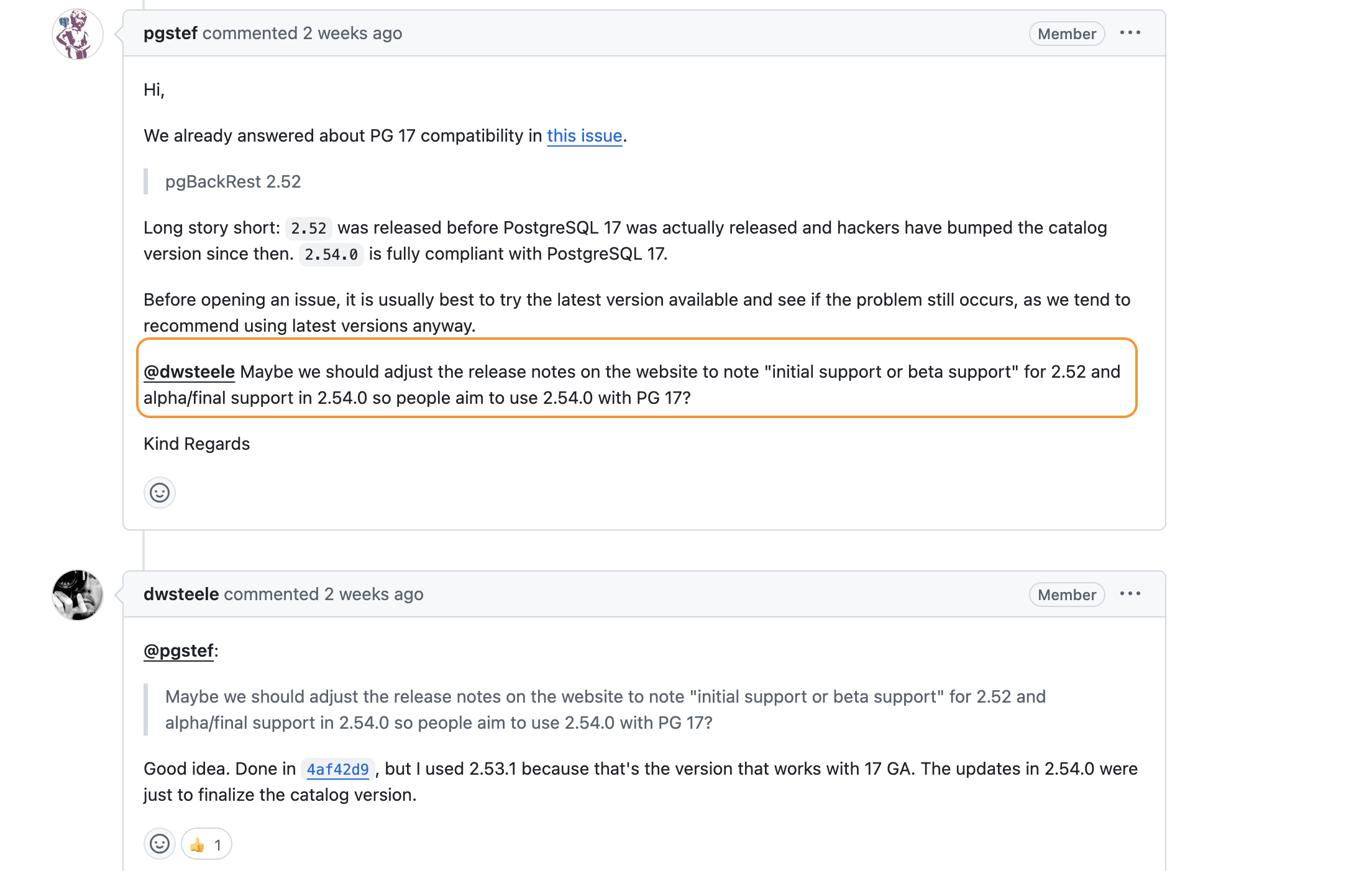Open the "this issue" link
This screenshot has height=871, width=1372.
(x=584, y=136)
